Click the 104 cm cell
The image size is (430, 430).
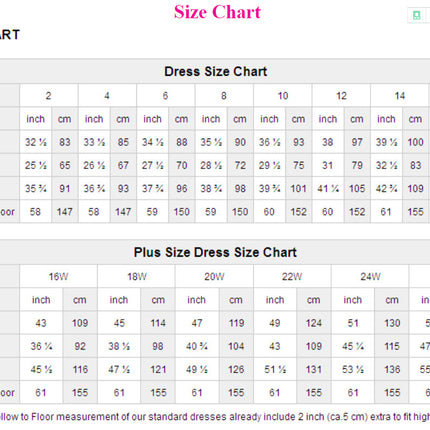(x=236, y=346)
